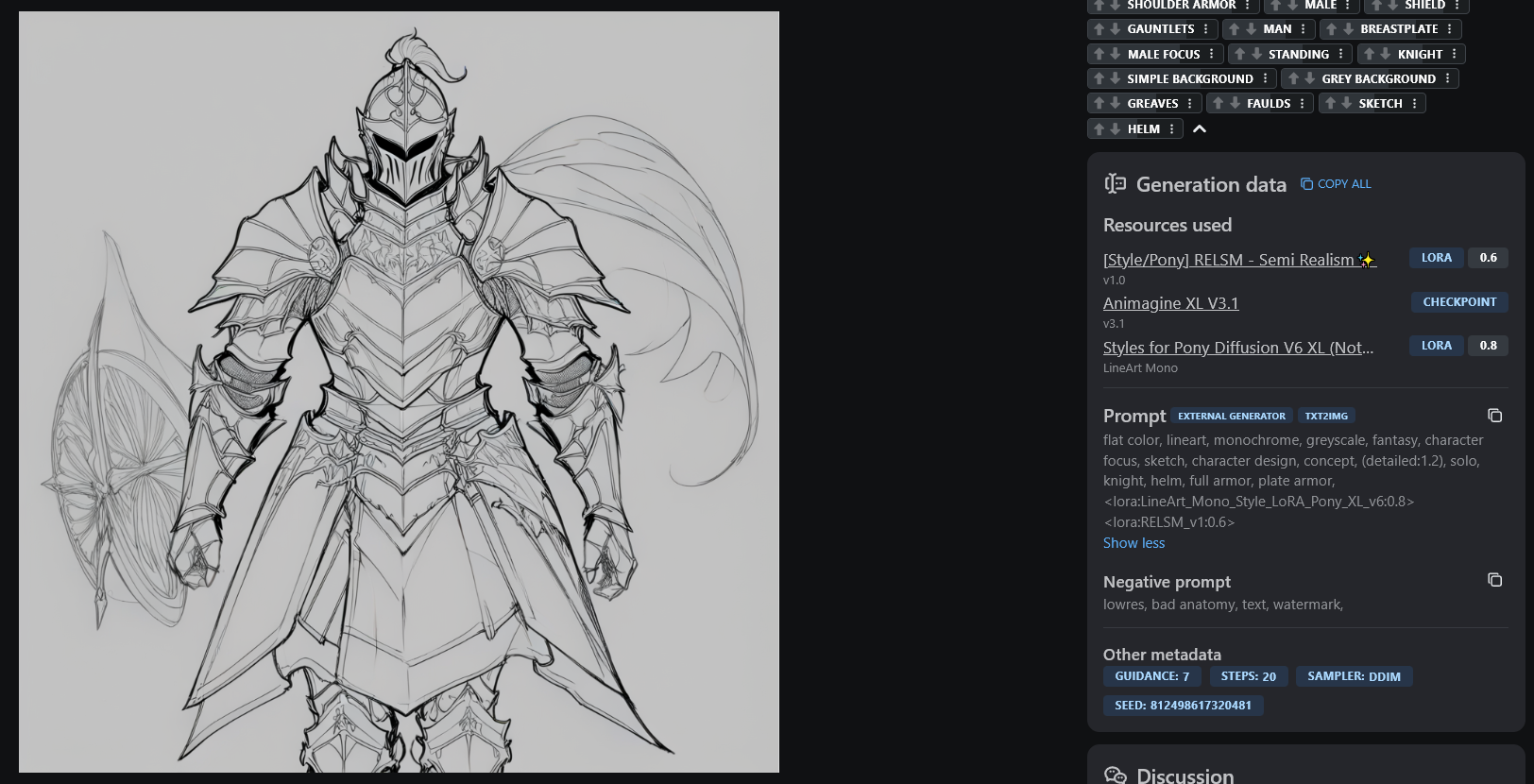Upvote the MAN tag
The image size is (1534, 784).
pyautogui.click(x=1235, y=29)
